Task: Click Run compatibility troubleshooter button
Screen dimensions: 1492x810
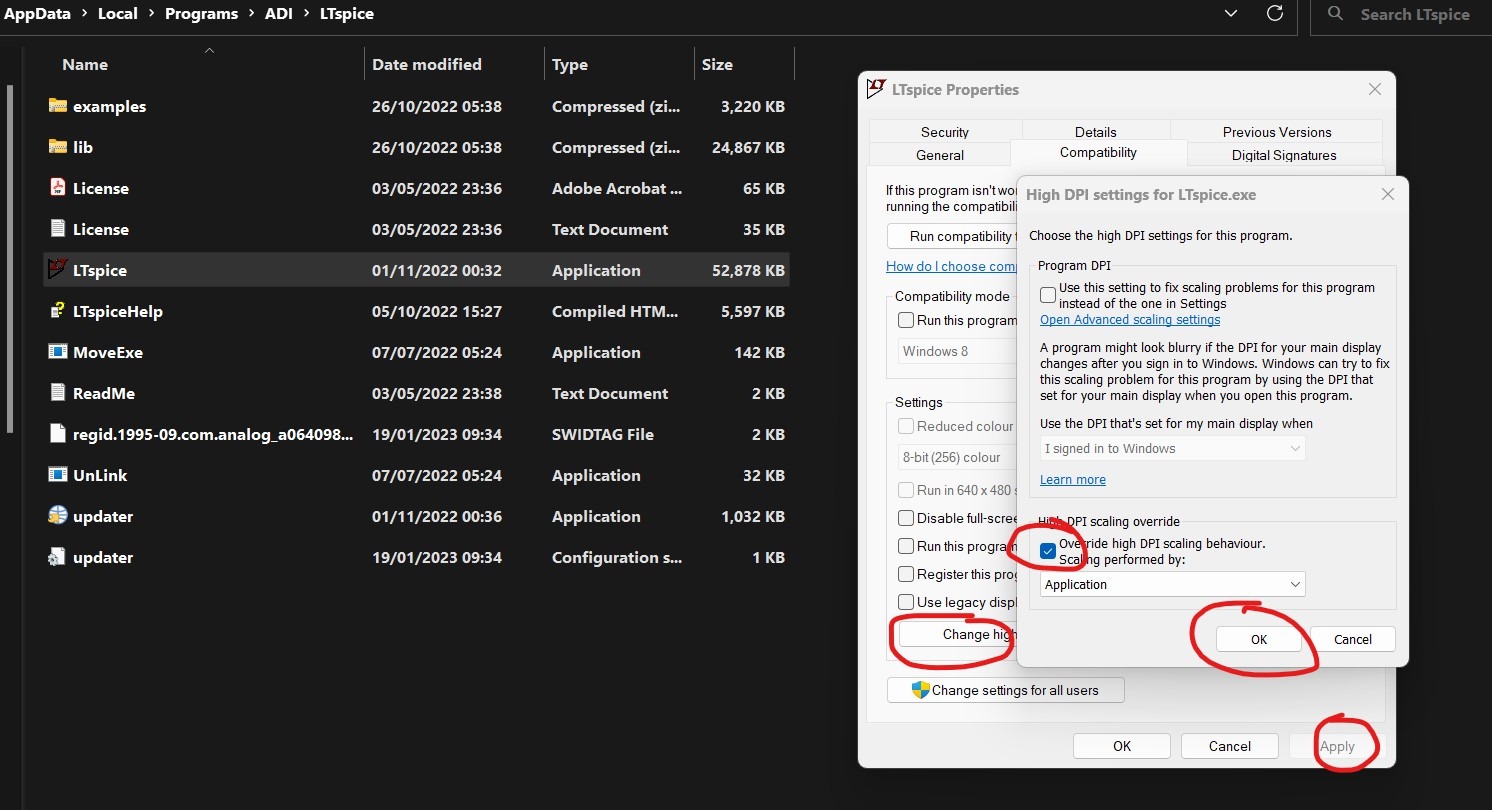Action: [952, 236]
